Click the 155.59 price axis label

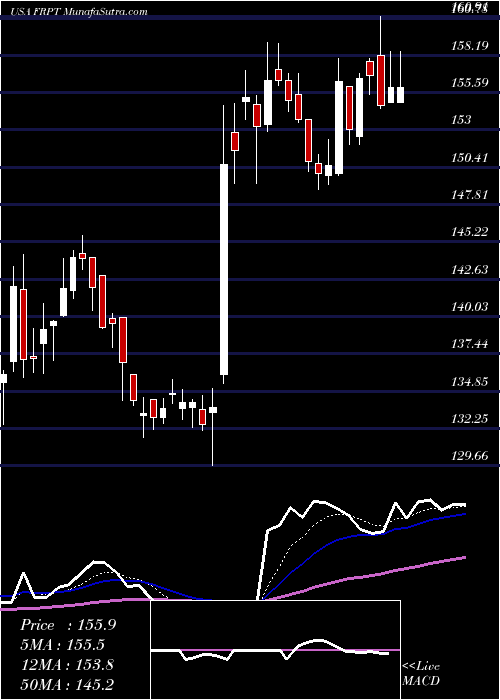[x=470, y=83]
